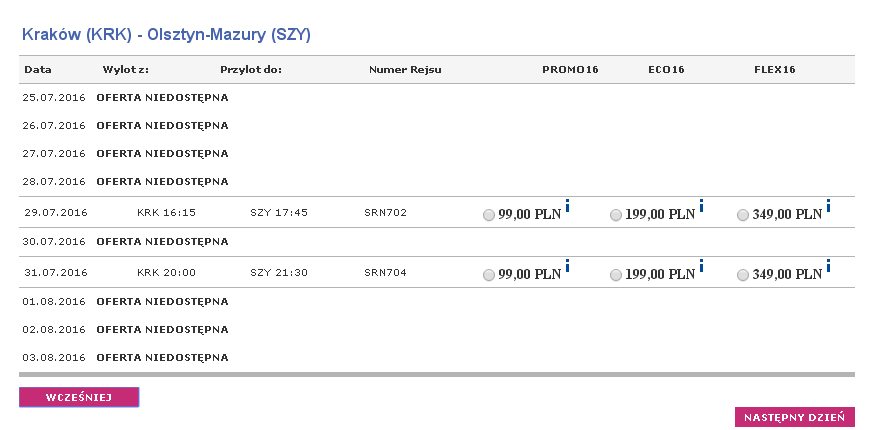
Task: Choose 199,00 PLN fare for flight SRN704
Action: tap(616, 275)
